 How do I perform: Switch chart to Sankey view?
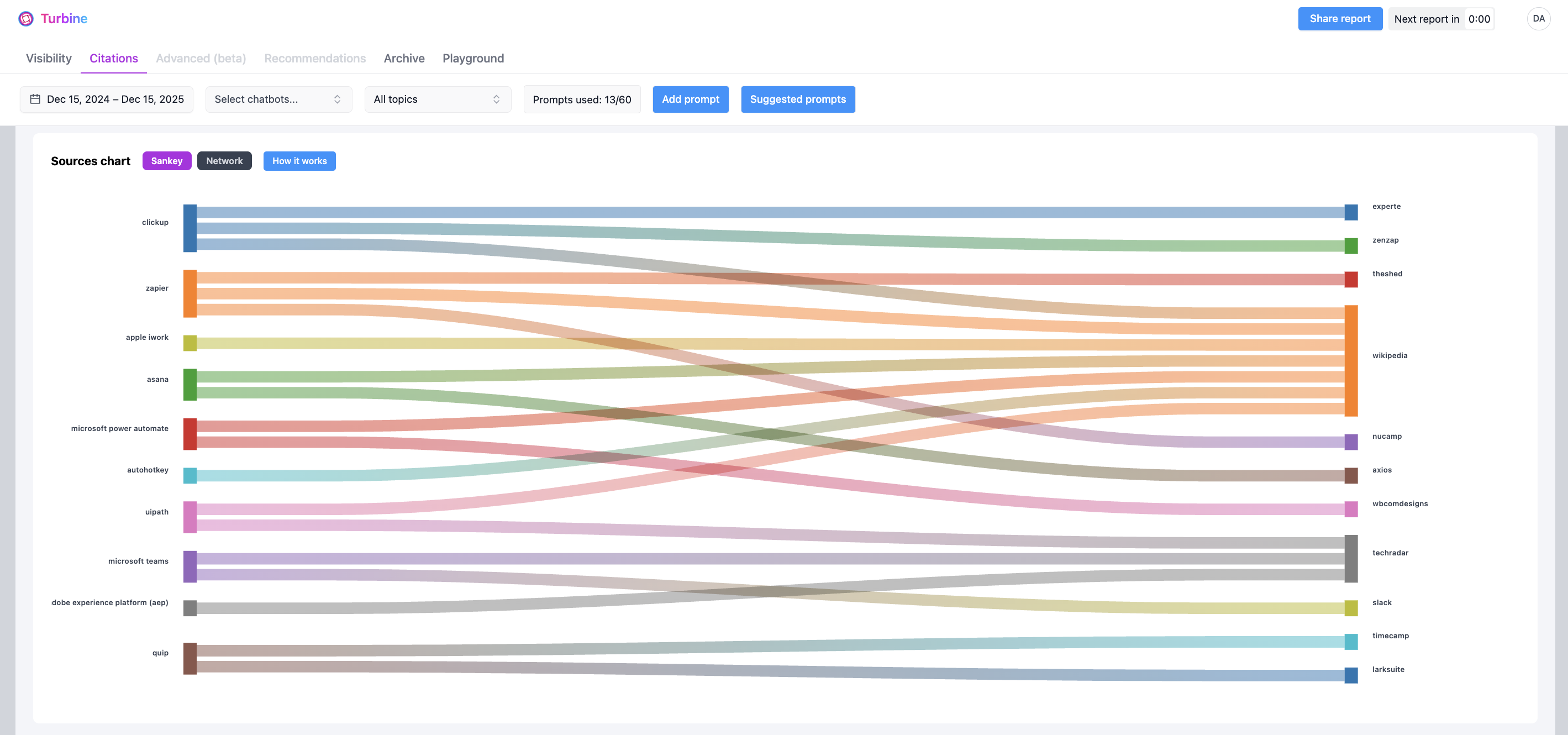tap(167, 161)
